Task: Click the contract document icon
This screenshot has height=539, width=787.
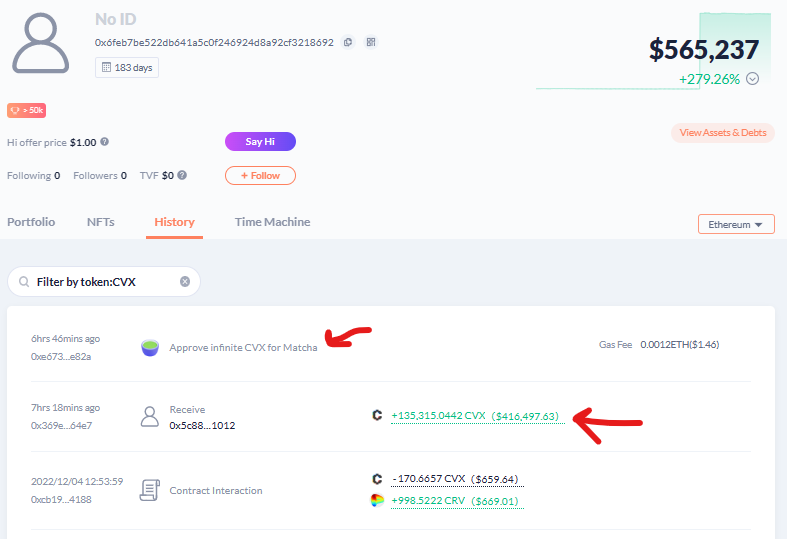Action: pos(150,490)
